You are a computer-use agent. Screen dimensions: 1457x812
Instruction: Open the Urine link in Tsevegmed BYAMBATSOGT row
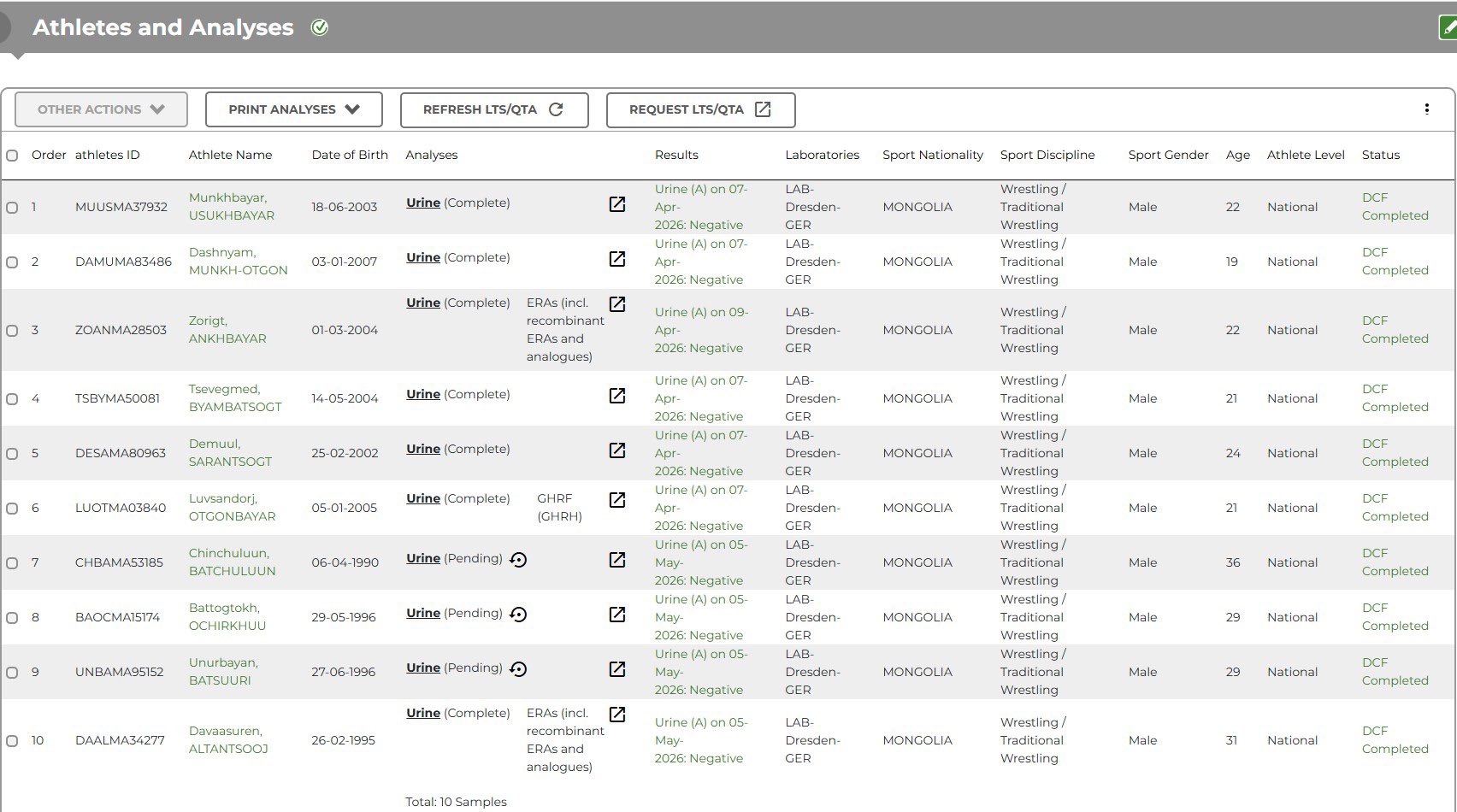[x=423, y=394]
